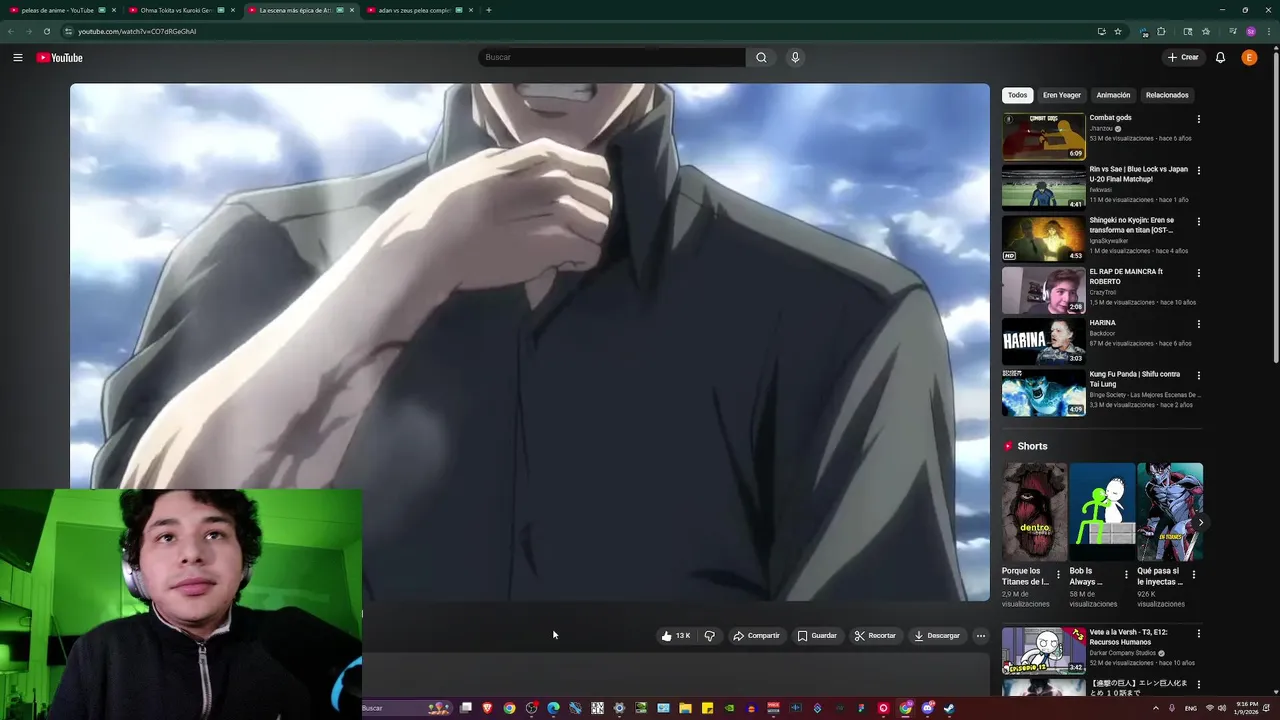The height and width of the screenshot is (720, 1280).
Task: Open a new browser tab
Action: coord(488,10)
